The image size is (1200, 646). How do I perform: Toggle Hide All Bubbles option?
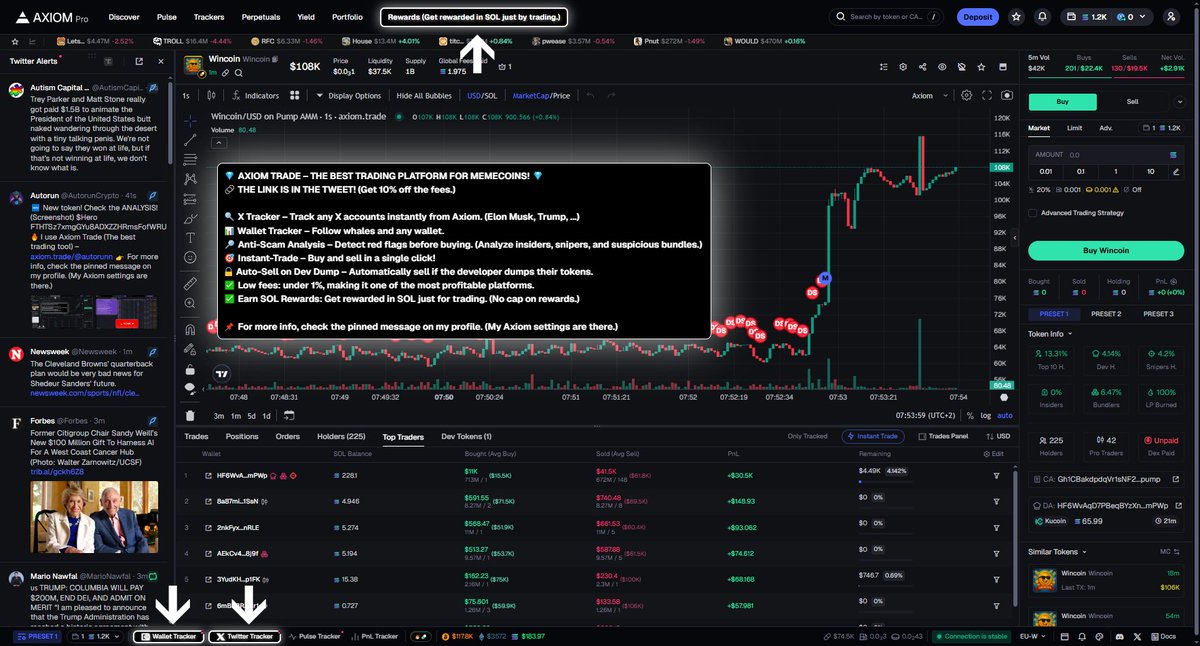coord(424,95)
